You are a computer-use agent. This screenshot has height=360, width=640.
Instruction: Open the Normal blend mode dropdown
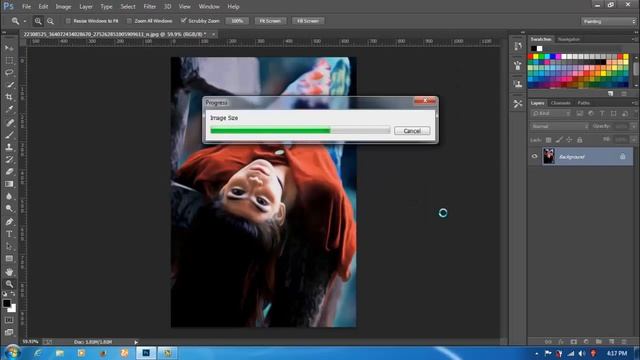[560, 127]
